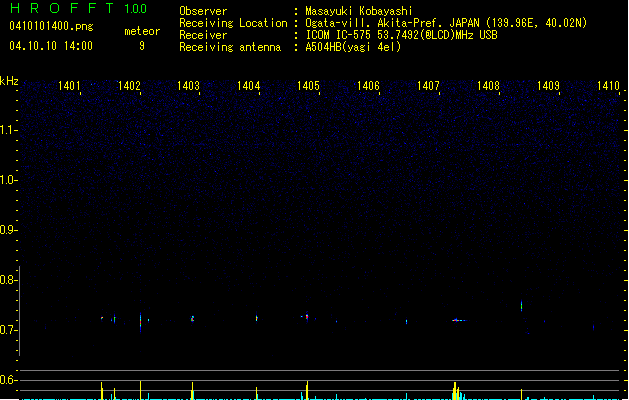Viewport: 629px width, 400px height.
Task: Click the 1404 time axis label
Action: (248, 86)
